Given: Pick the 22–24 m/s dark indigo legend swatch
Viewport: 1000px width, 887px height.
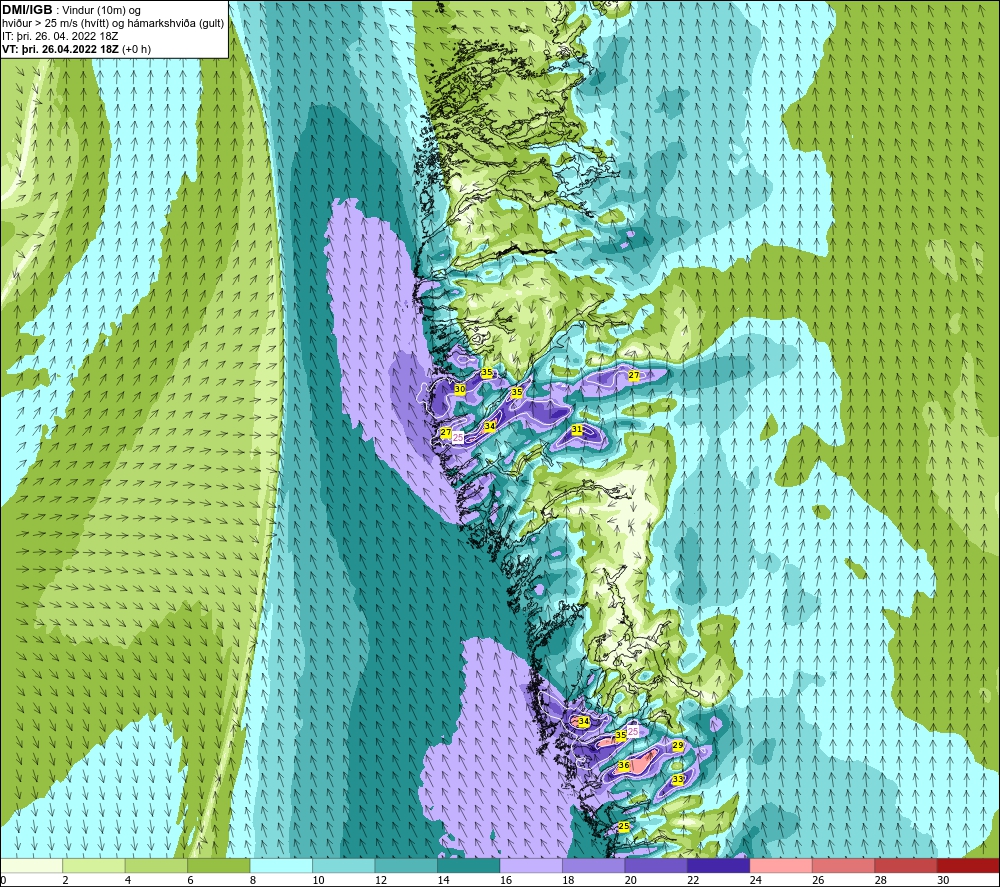Looking at the screenshot, I should coord(719,865).
